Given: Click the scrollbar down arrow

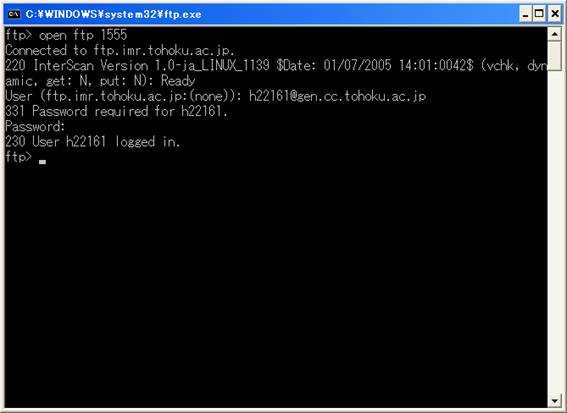Looking at the screenshot, I should (554, 400).
